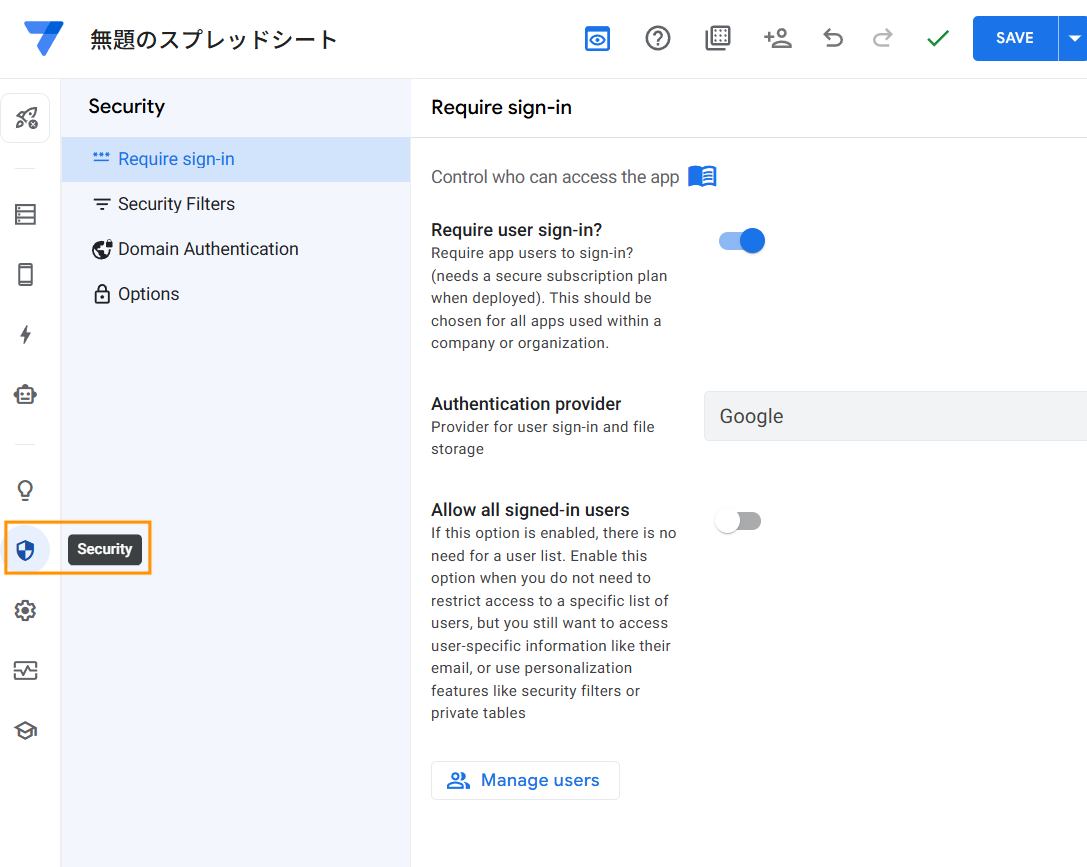
Task: Open the Automation bot icon in sidebar
Action: tap(26, 395)
